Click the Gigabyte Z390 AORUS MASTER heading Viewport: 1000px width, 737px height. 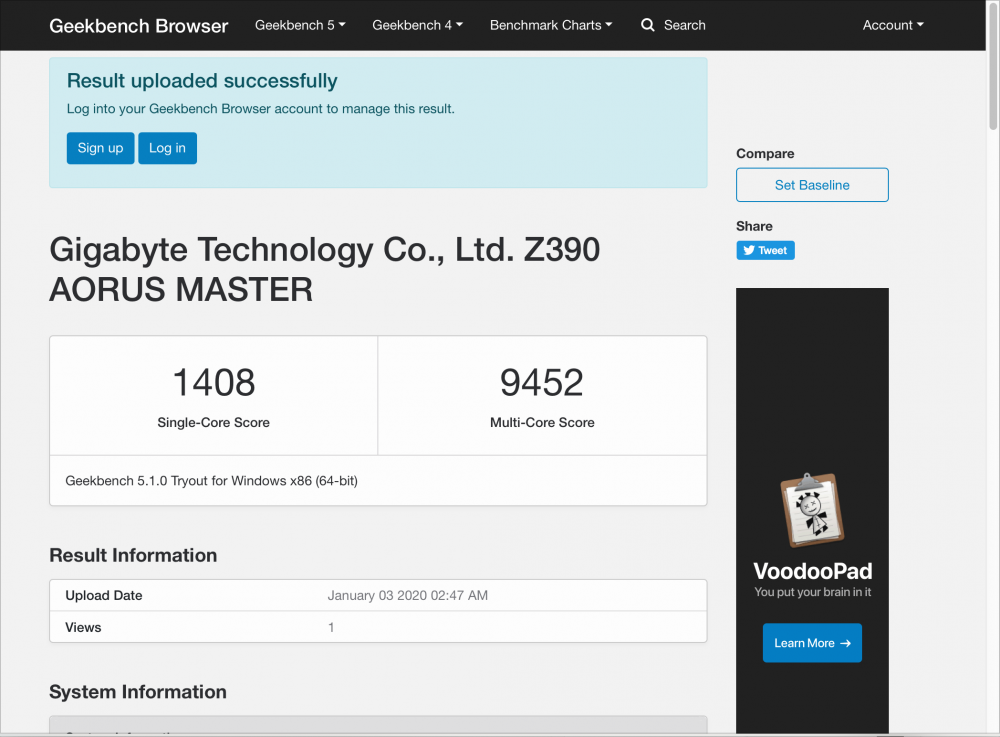point(325,269)
